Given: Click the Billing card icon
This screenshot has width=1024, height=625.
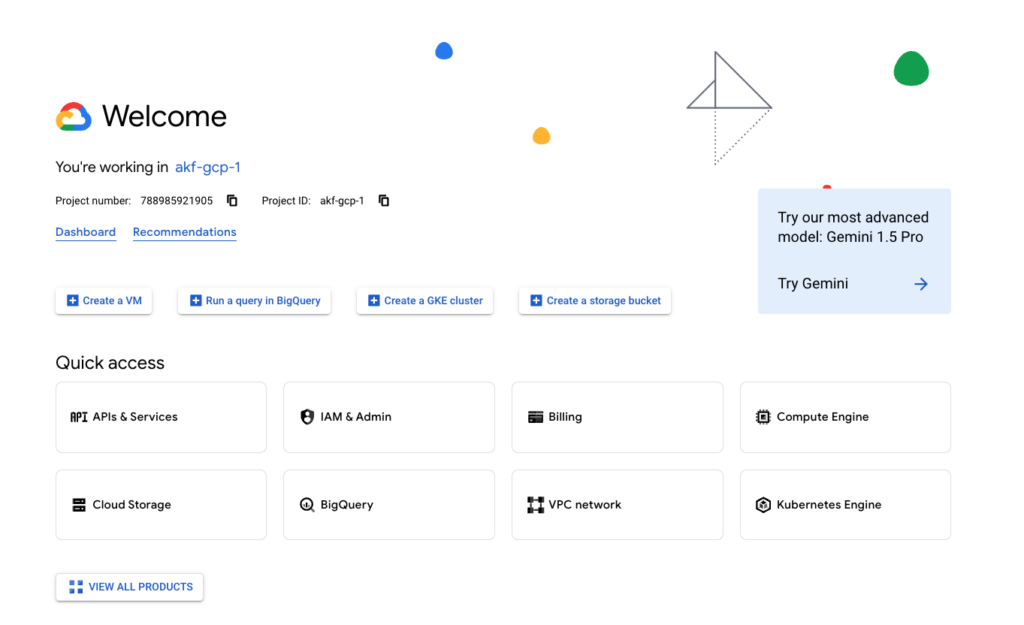Looking at the screenshot, I should (x=536, y=417).
